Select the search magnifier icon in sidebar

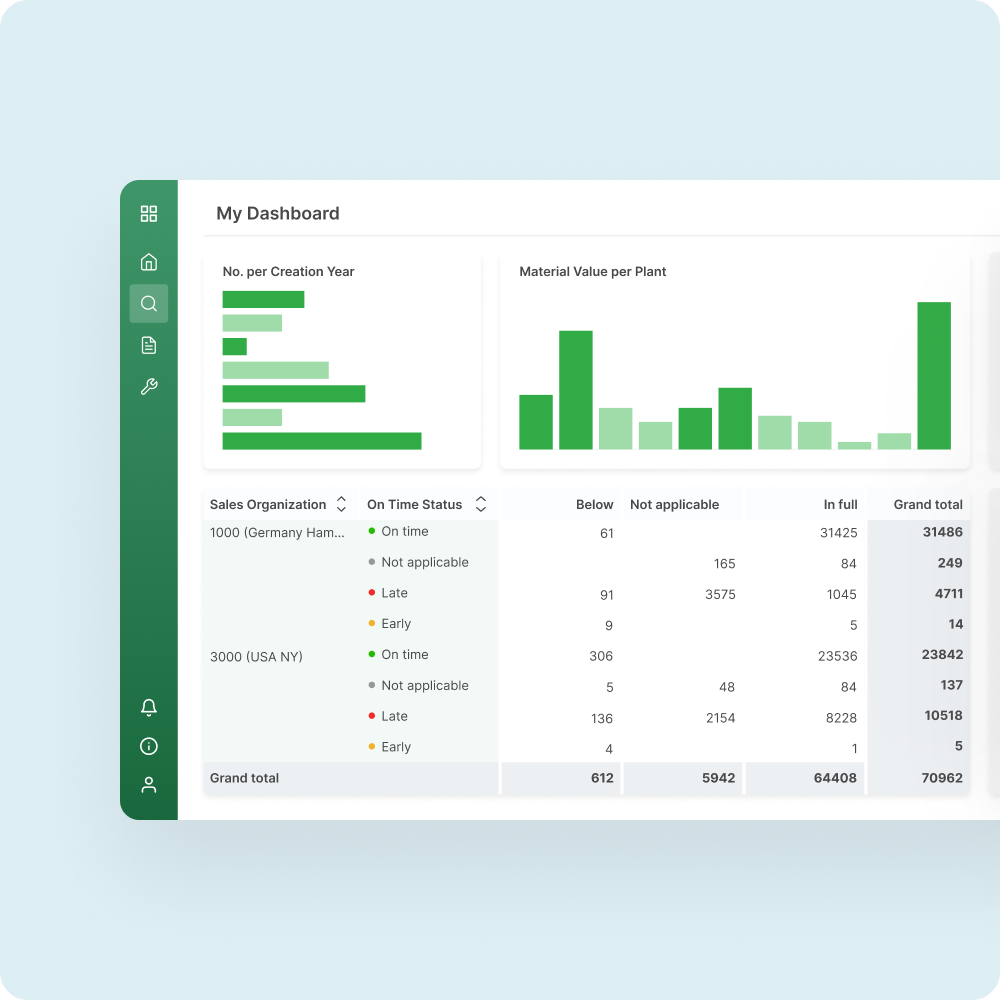pos(149,304)
